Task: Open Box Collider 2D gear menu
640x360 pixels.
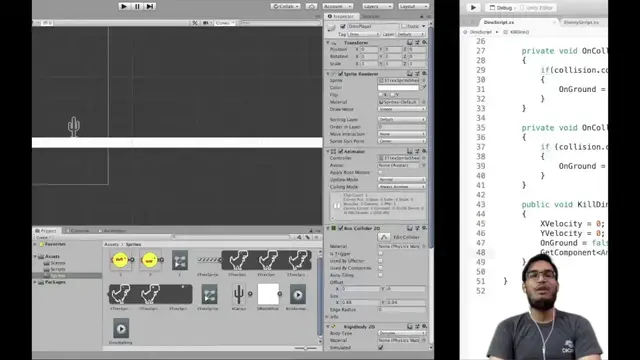Action: point(424,228)
